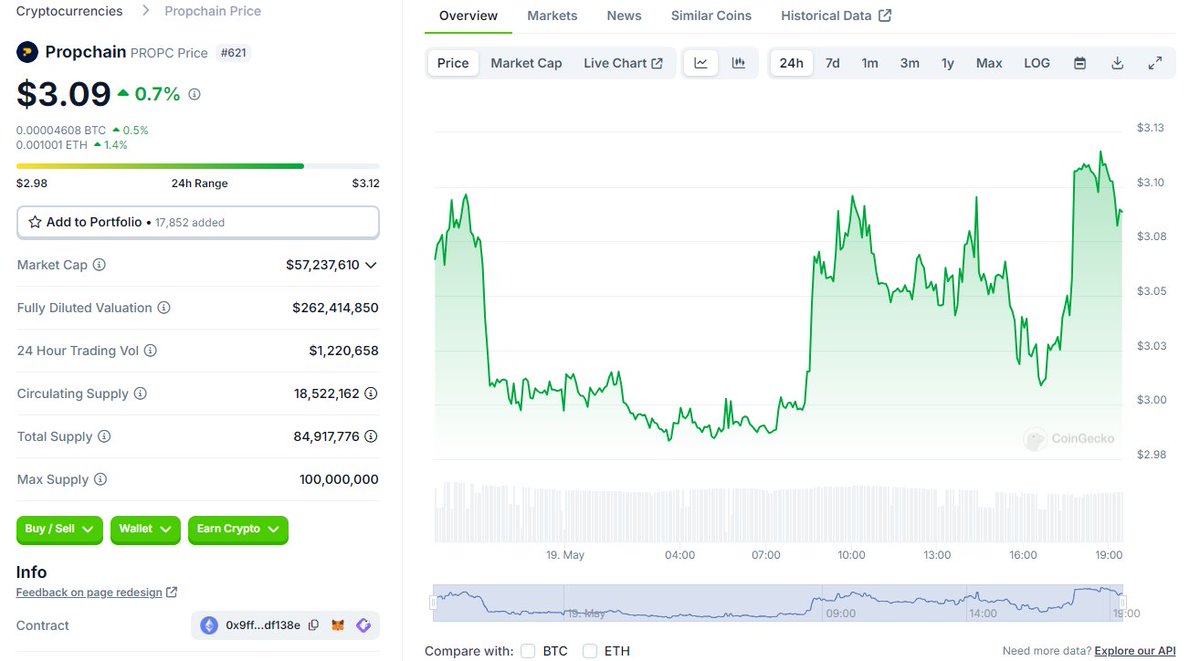Open the Historical Data tab
Screen dimensions: 1200x661
(x=836, y=16)
